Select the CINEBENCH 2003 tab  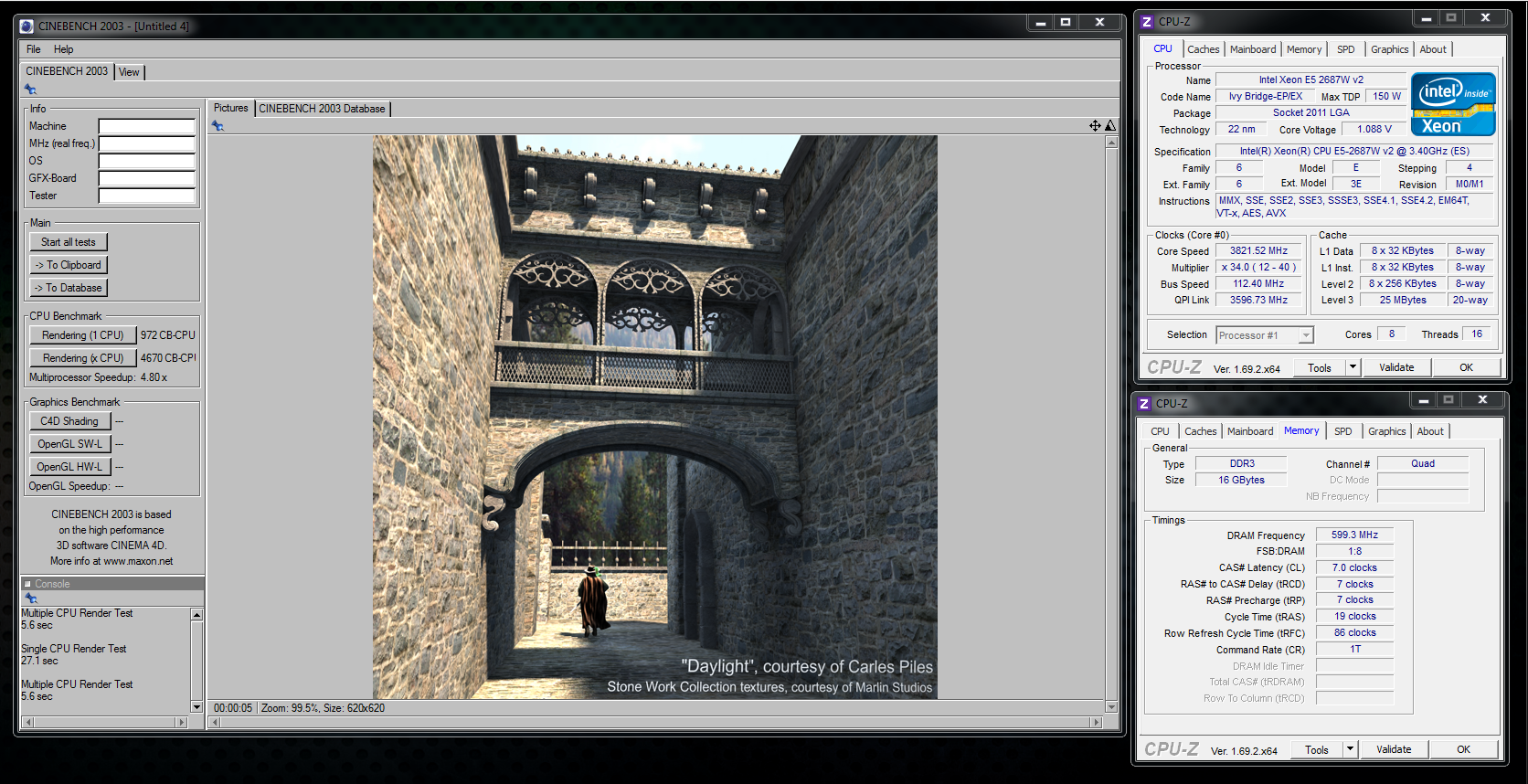coord(67,71)
